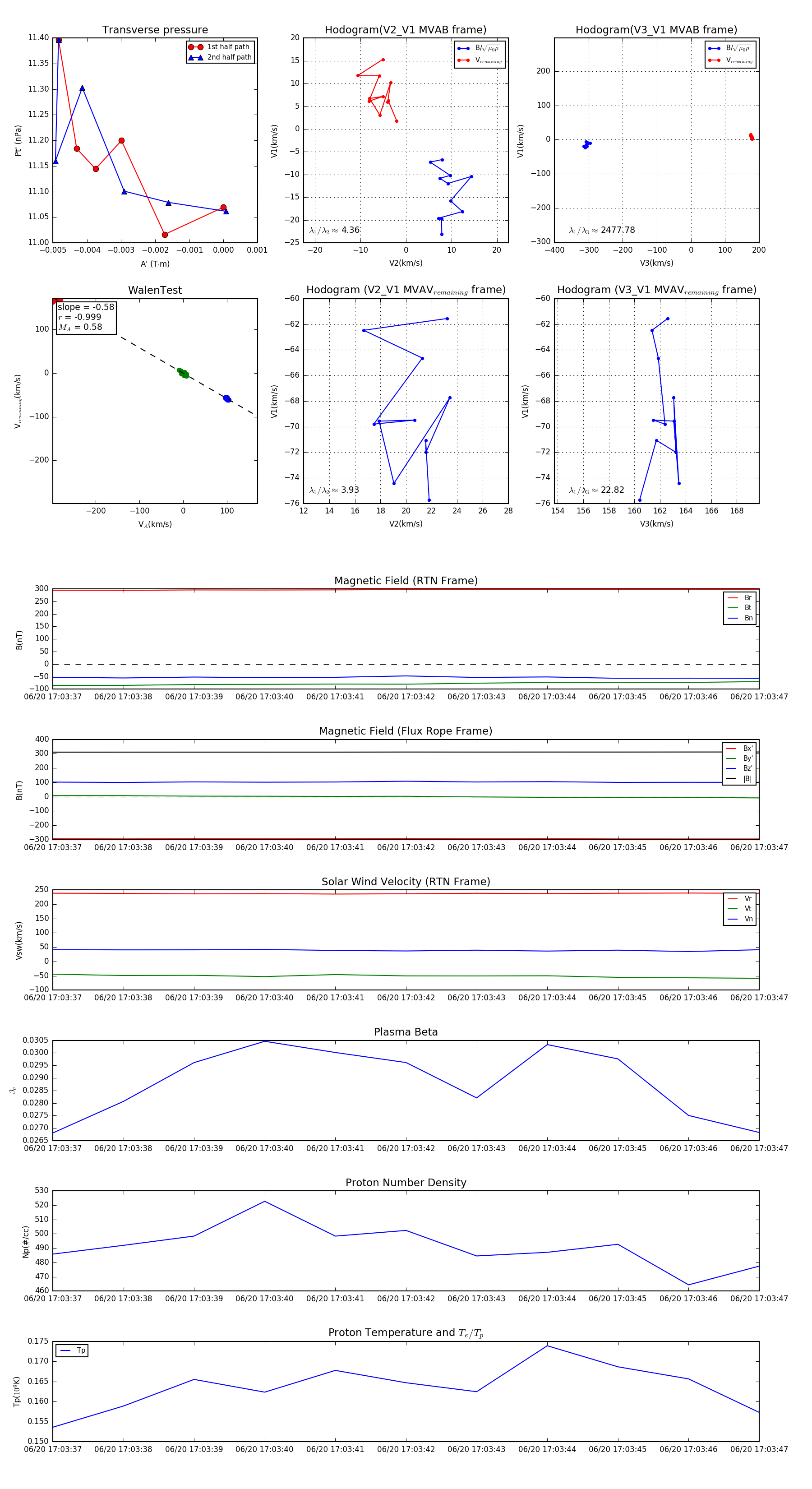Click the "Bt" legend entry

tap(740, 607)
